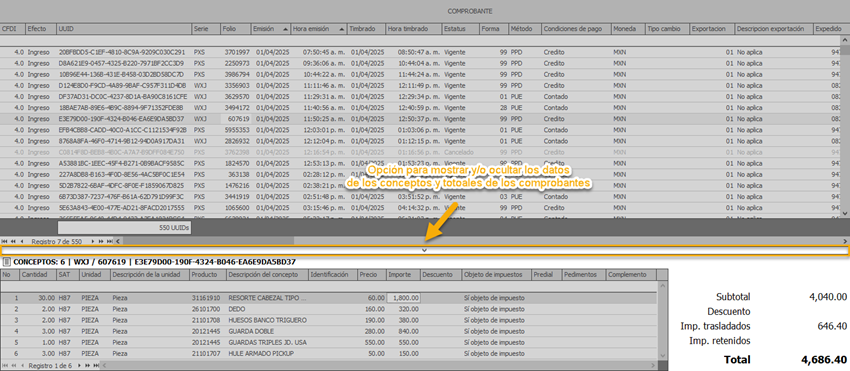Click the Tipo cambio column header
Image resolution: width=850 pixels, height=371 pixels.
(x=667, y=29)
